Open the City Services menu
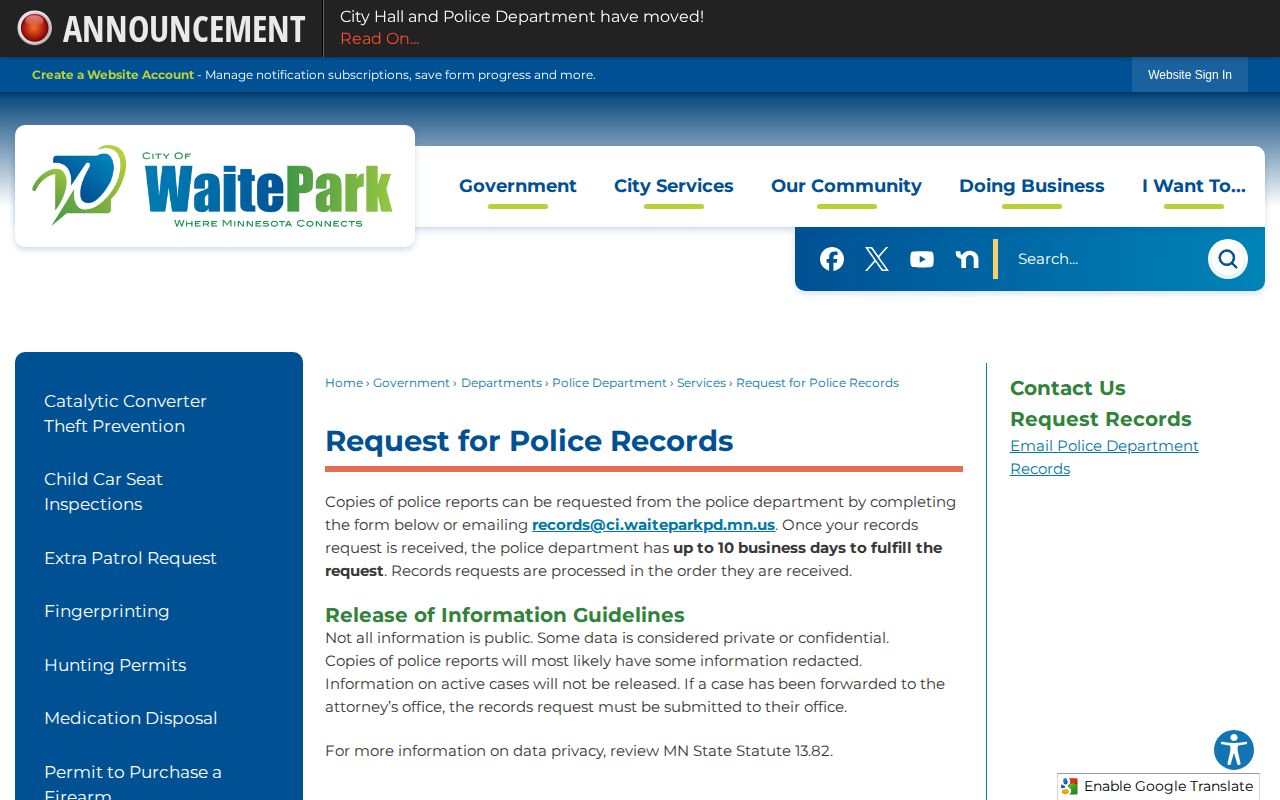The image size is (1280, 800). tap(674, 186)
